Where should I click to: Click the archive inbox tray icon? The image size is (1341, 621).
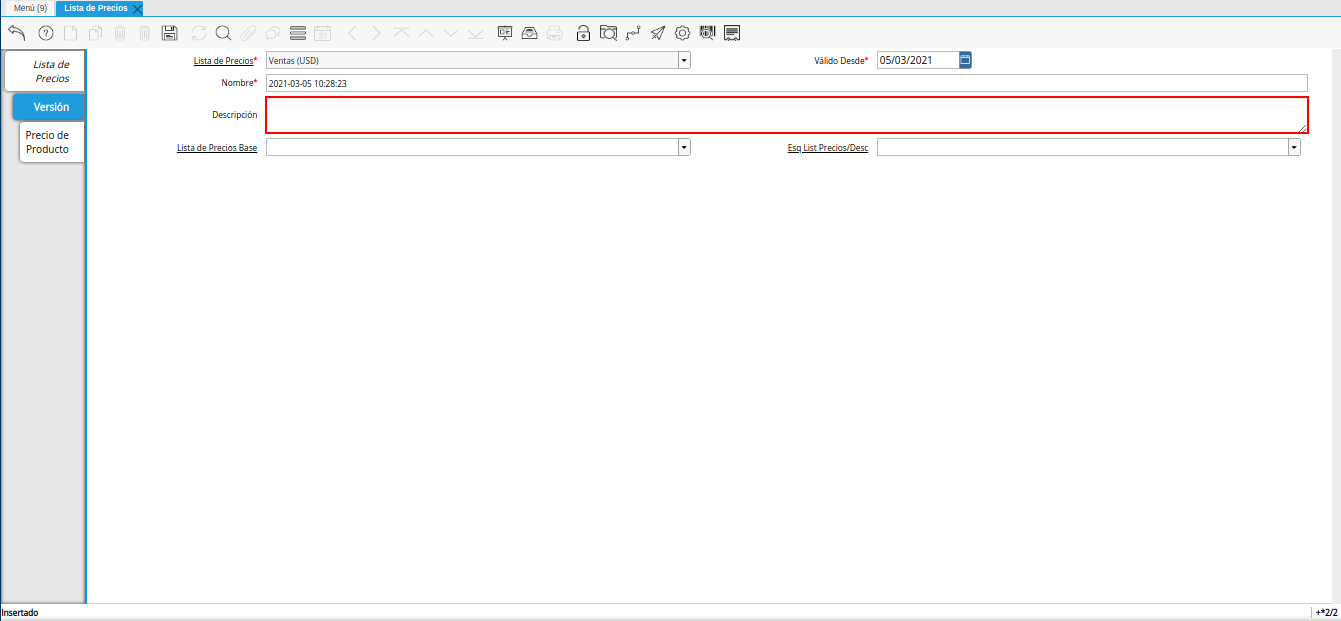pos(530,33)
